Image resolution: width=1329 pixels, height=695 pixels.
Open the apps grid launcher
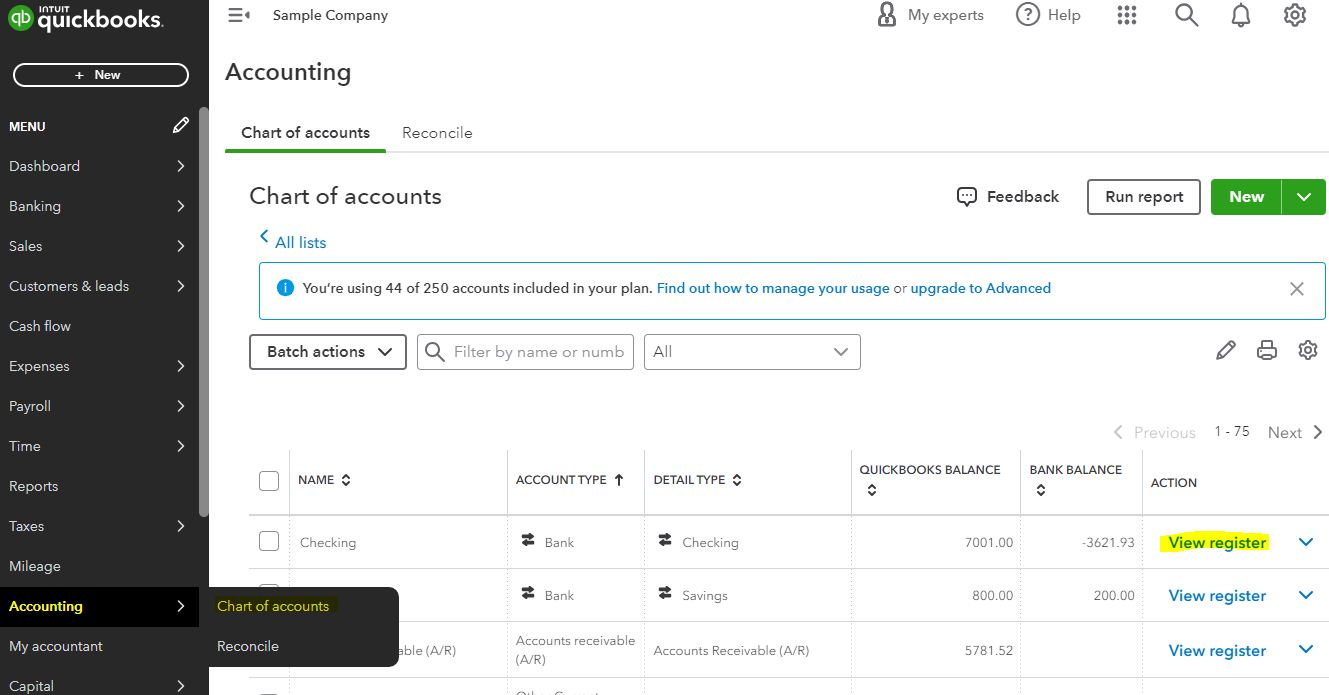pos(1127,15)
